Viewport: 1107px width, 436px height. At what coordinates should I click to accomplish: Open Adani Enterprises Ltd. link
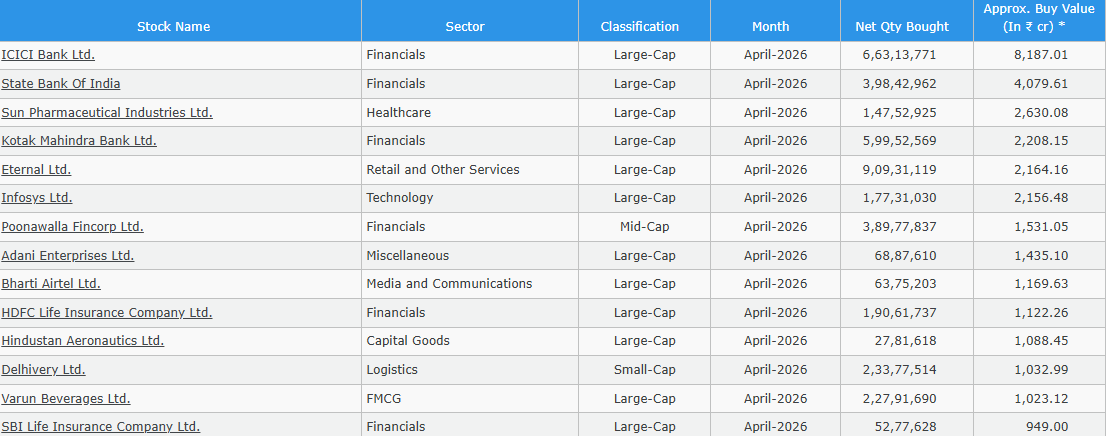point(68,255)
